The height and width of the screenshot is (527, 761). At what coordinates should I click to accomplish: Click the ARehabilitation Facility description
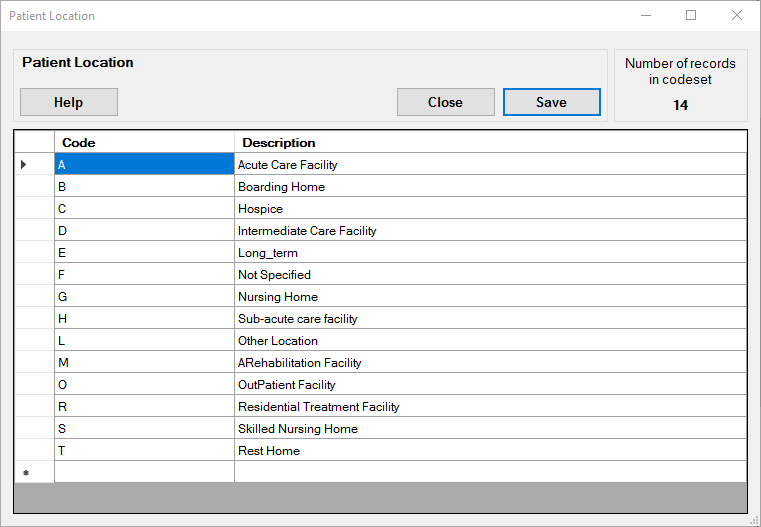coord(490,362)
